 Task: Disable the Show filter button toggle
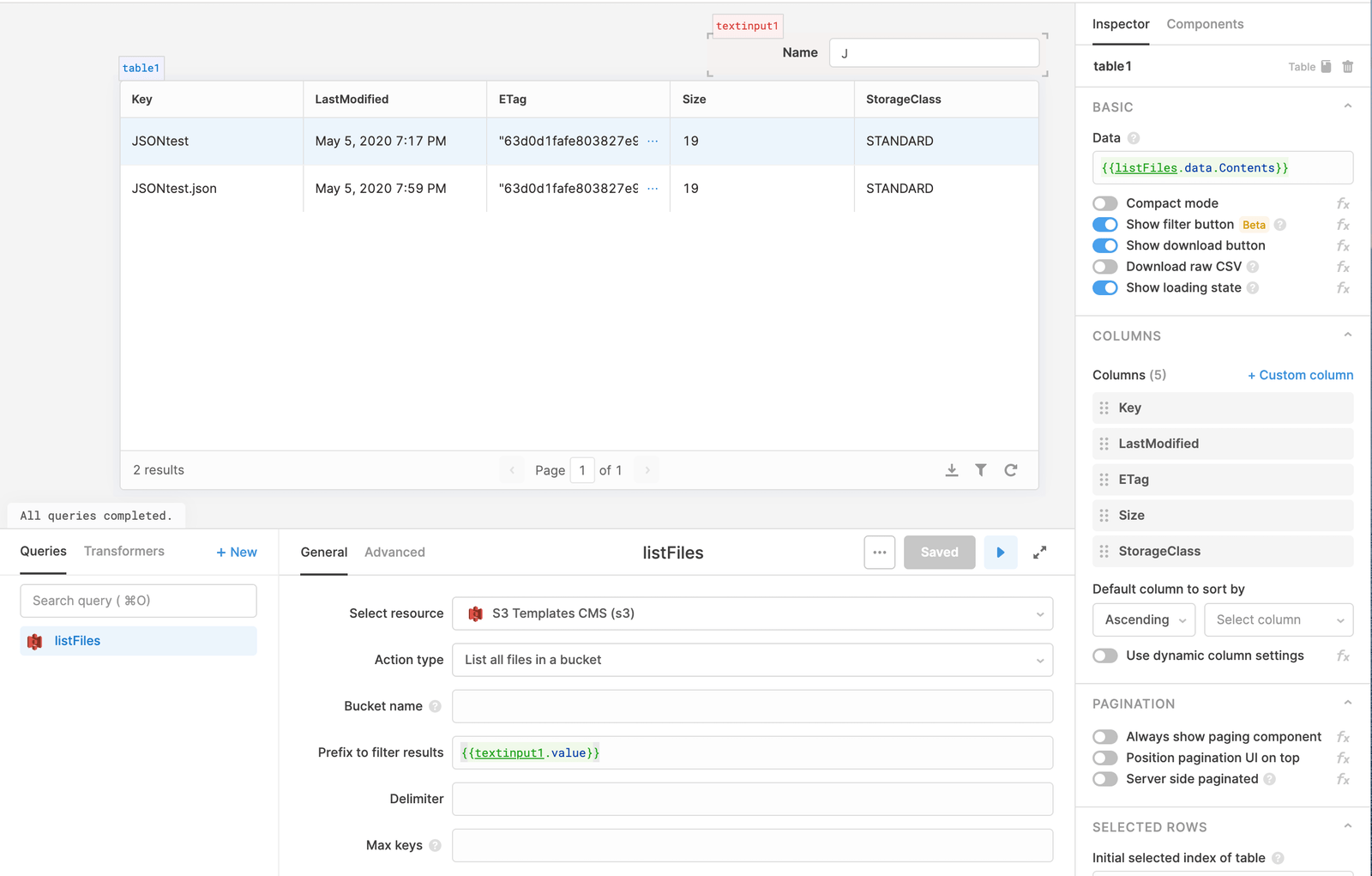coord(1104,224)
